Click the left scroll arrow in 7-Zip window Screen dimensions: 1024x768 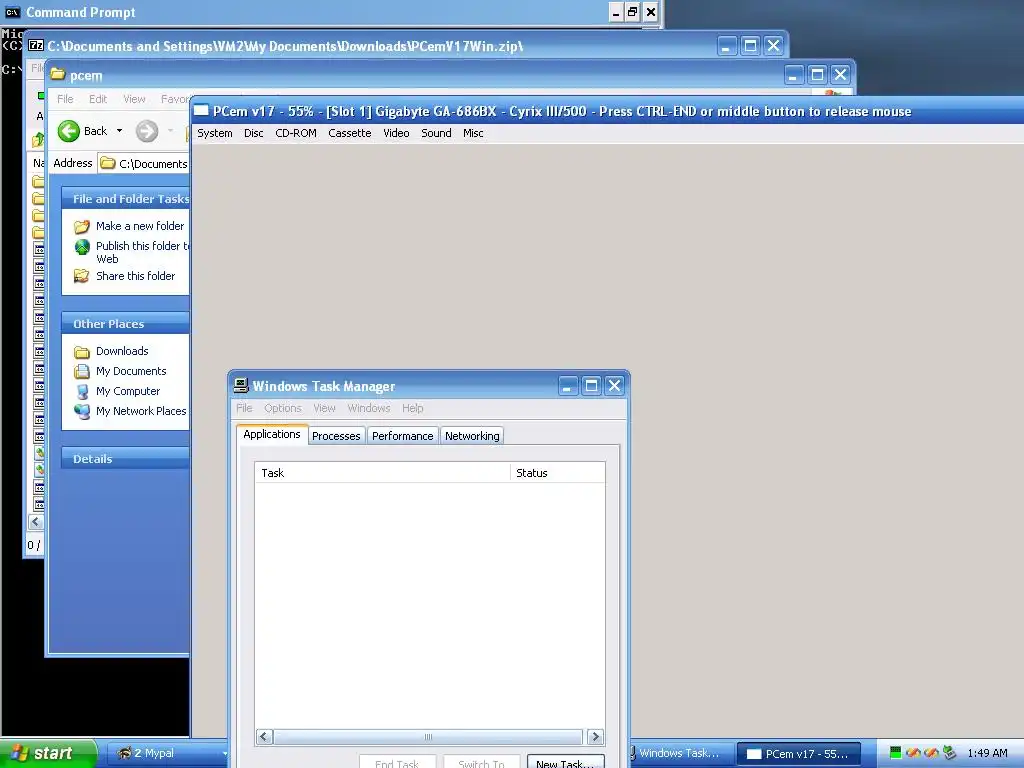[35, 521]
